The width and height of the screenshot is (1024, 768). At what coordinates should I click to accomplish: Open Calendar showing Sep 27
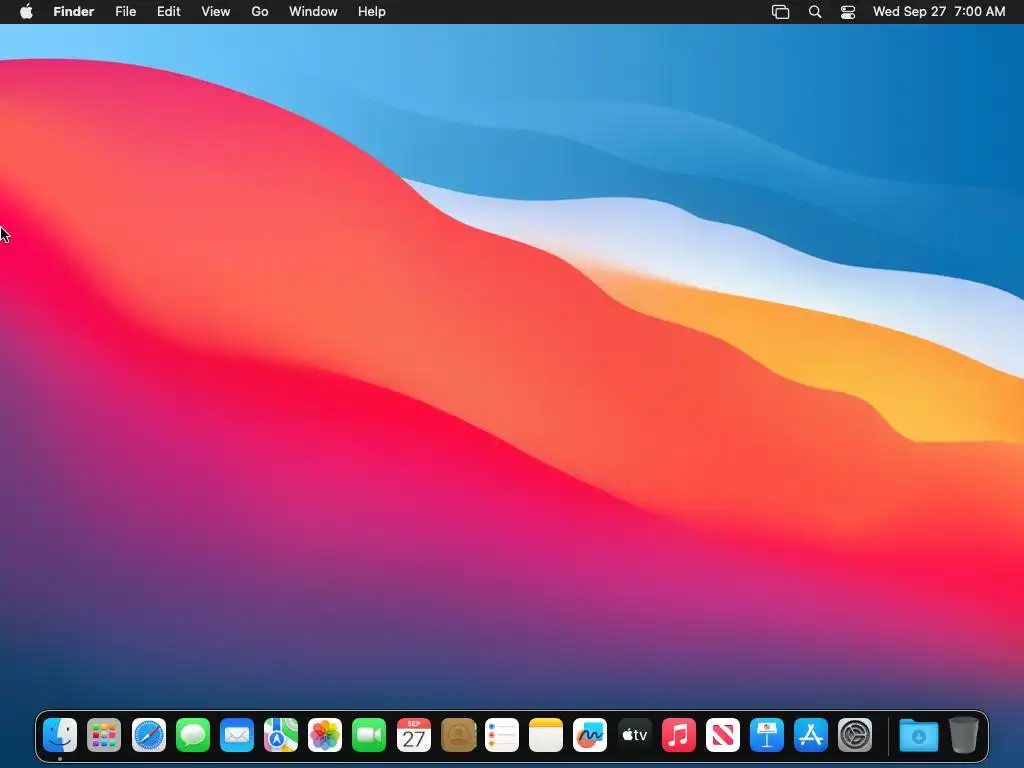(414, 735)
